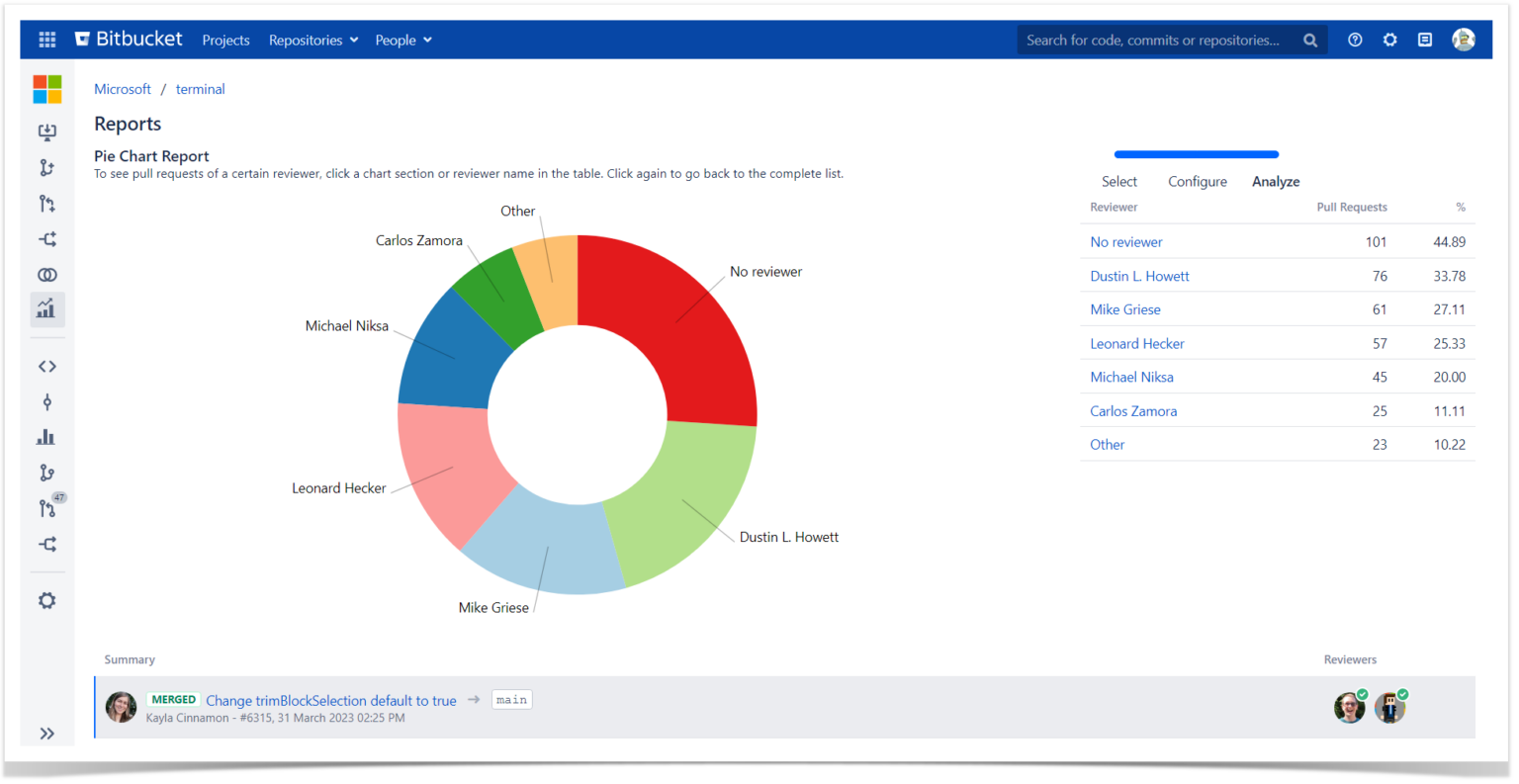Open the app switcher grid icon

tap(46, 40)
